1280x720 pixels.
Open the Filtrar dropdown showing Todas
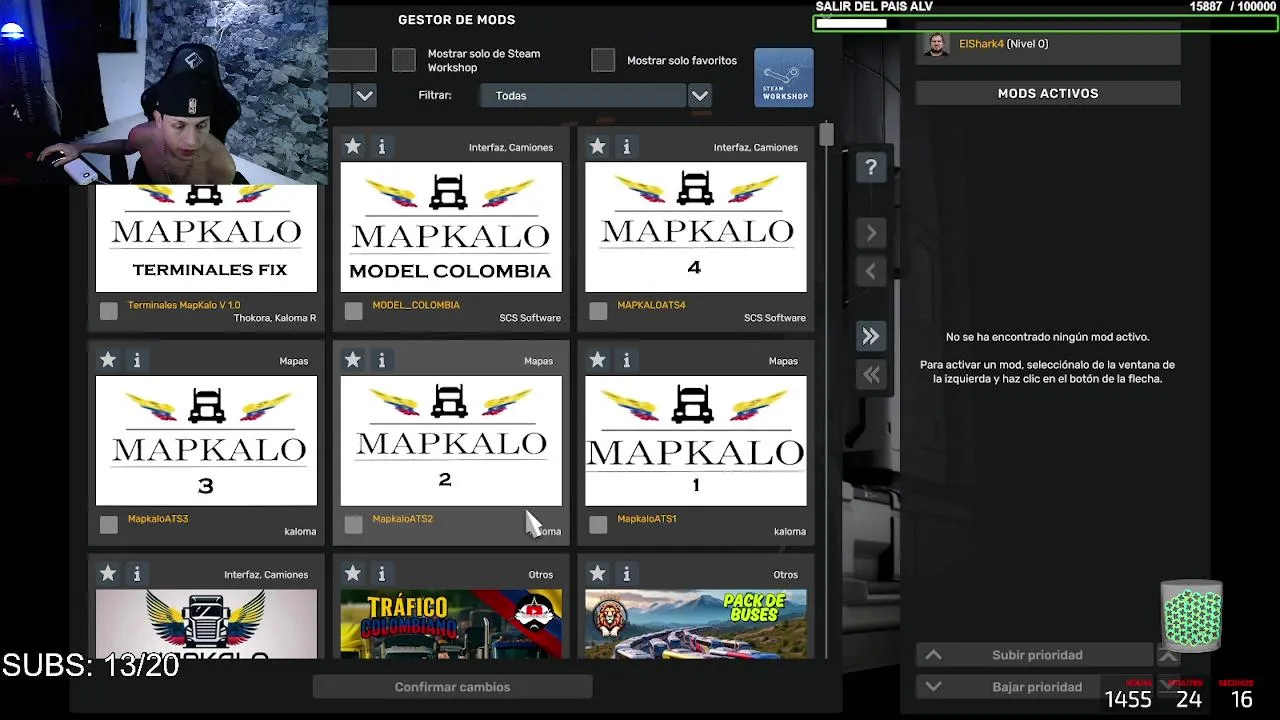(582, 96)
